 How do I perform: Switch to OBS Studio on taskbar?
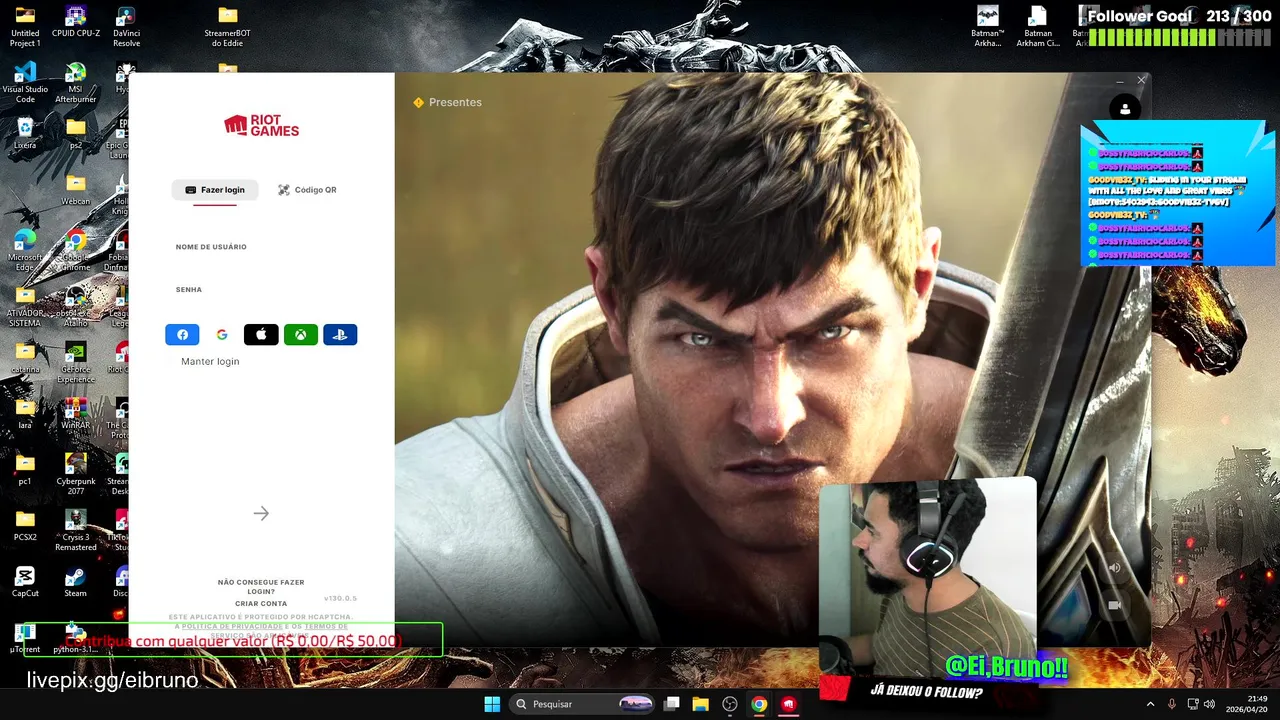pyautogui.click(x=730, y=704)
